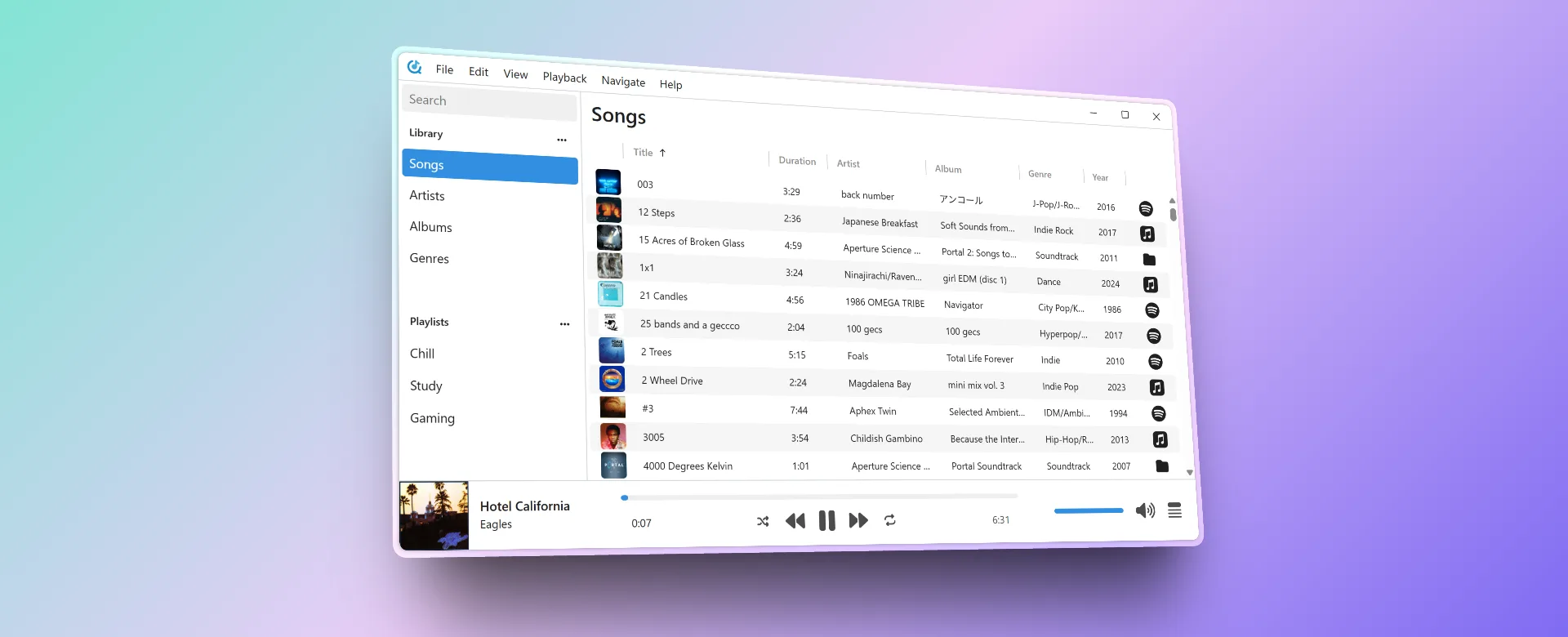Screen dimensions: 1568x637
Task: Open the Playback menu
Action: [564, 78]
